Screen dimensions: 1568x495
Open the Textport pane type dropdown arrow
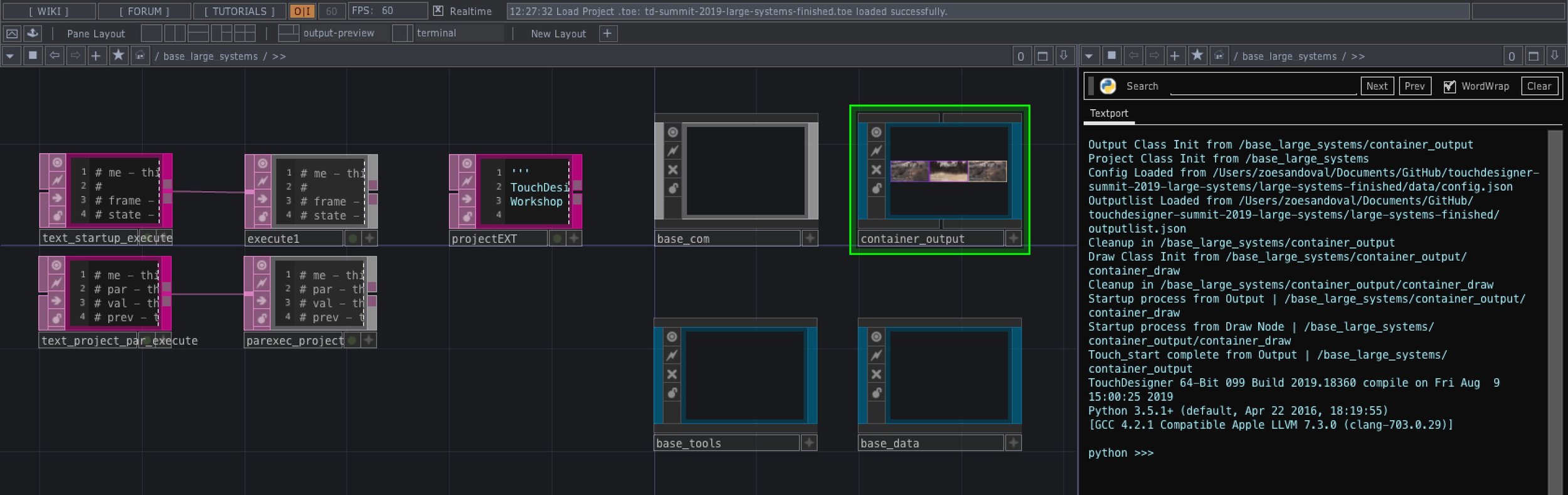coord(1089,56)
